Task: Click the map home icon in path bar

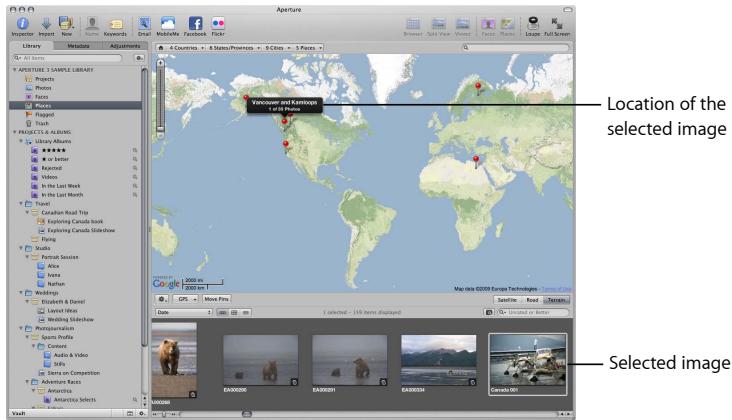Action: [x=161, y=48]
